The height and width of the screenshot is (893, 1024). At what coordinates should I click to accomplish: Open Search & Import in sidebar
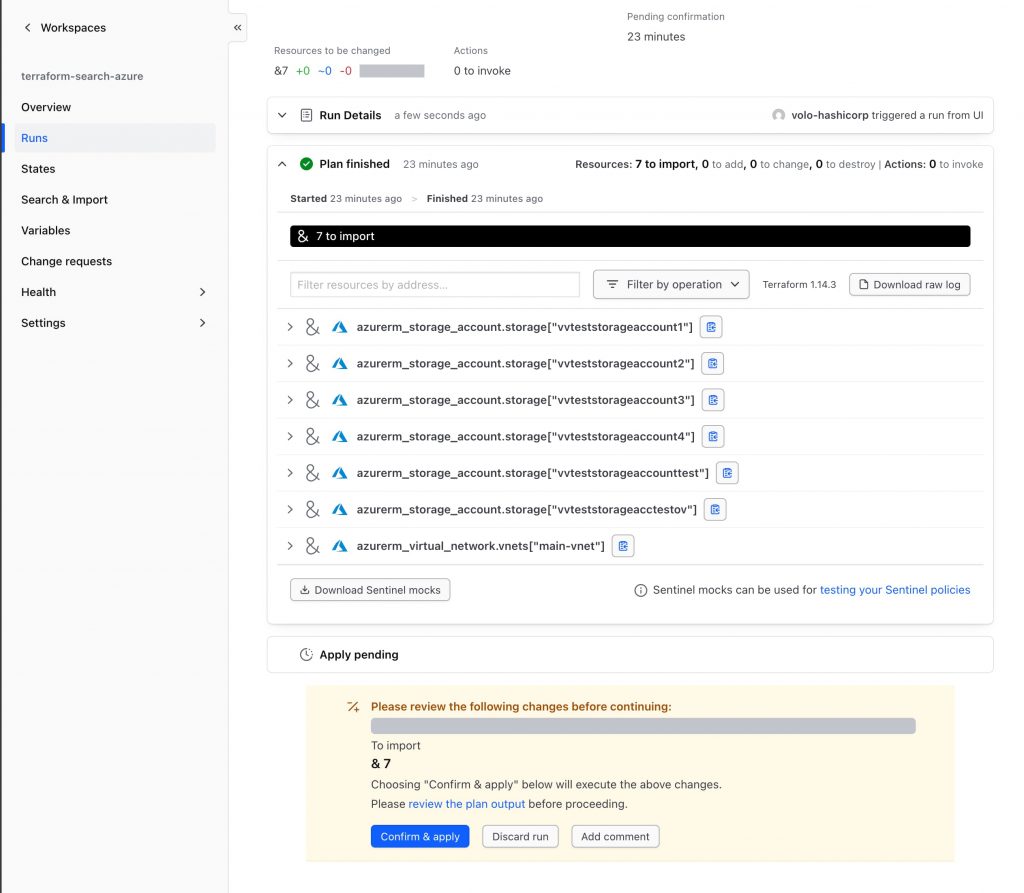point(64,200)
